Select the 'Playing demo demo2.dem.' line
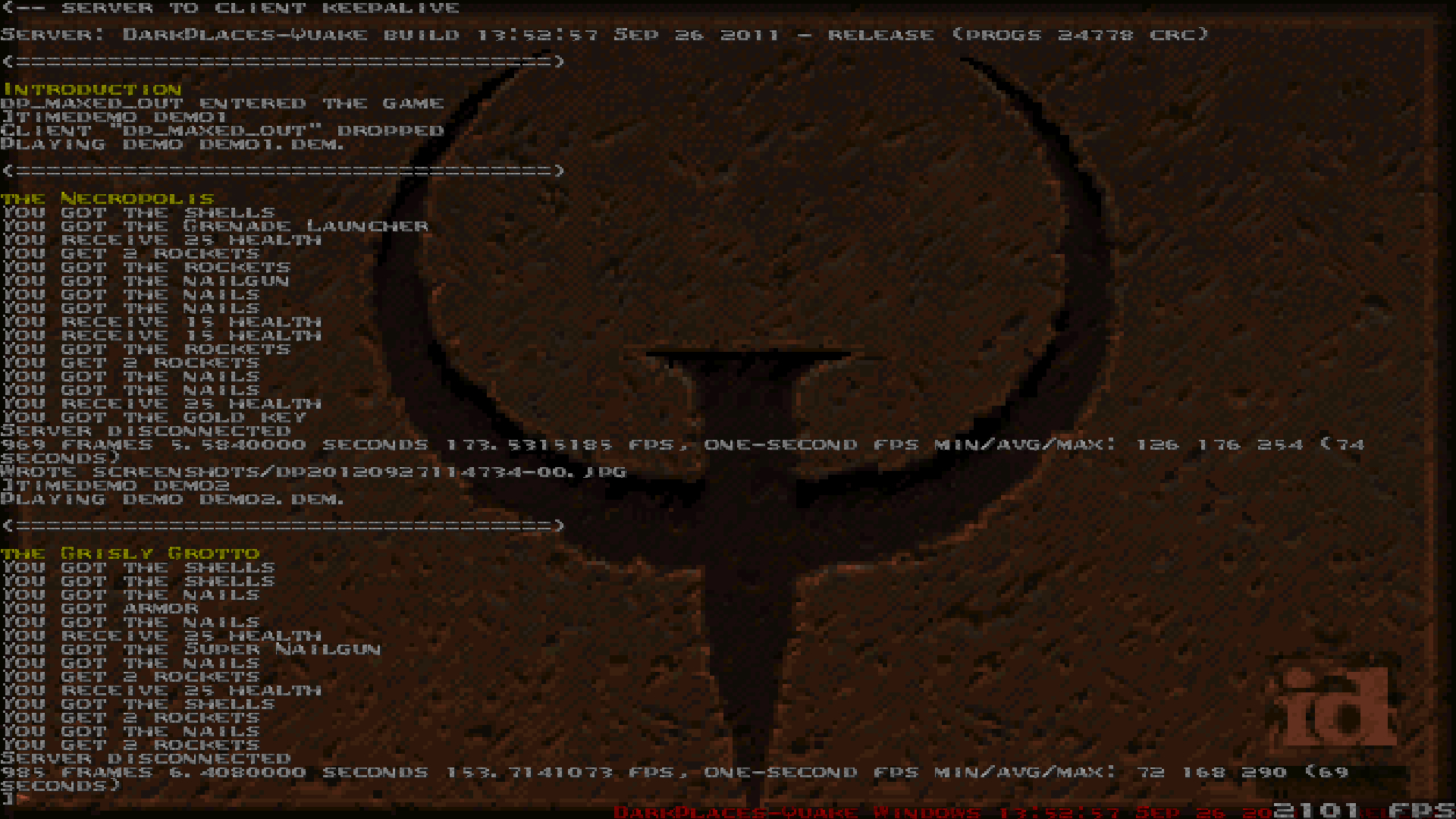The width and height of the screenshot is (1456, 819). click(172, 499)
